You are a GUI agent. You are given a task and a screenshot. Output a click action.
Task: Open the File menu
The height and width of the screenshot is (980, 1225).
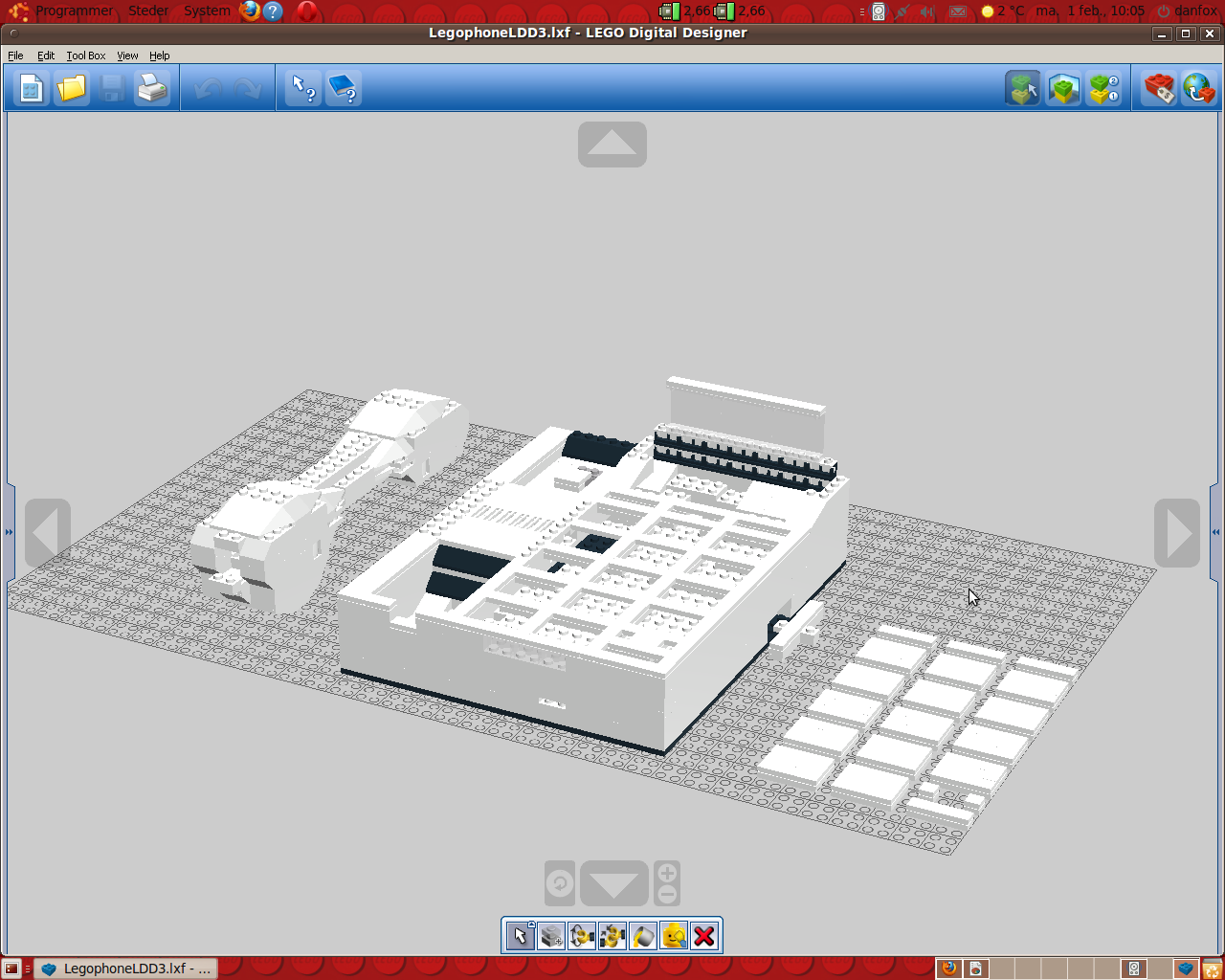[x=15, y=56]
